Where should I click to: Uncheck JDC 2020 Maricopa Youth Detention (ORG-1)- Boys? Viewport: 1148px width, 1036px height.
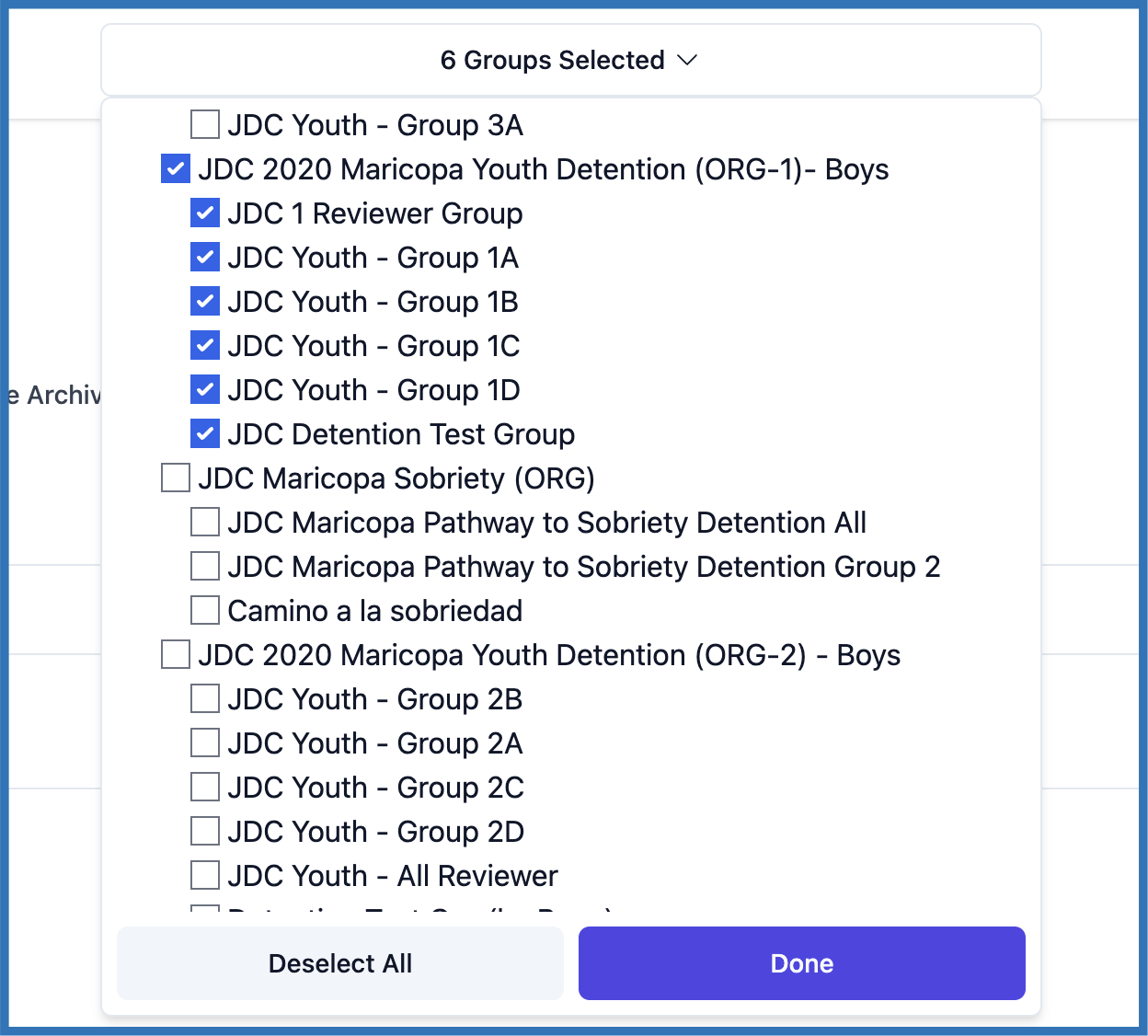tap(176, 168)
